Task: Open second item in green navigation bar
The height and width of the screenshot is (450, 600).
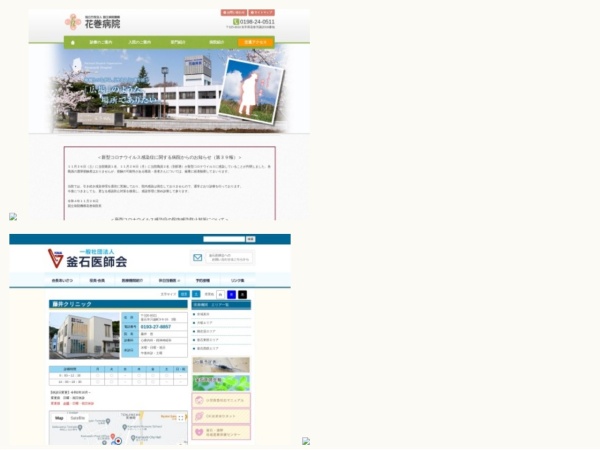Action: [101, 42]
